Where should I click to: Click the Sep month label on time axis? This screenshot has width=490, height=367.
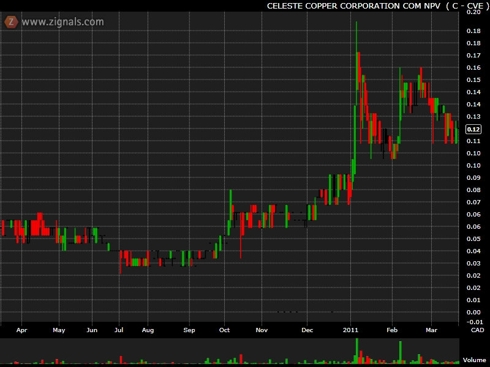[x=189, y=330]
